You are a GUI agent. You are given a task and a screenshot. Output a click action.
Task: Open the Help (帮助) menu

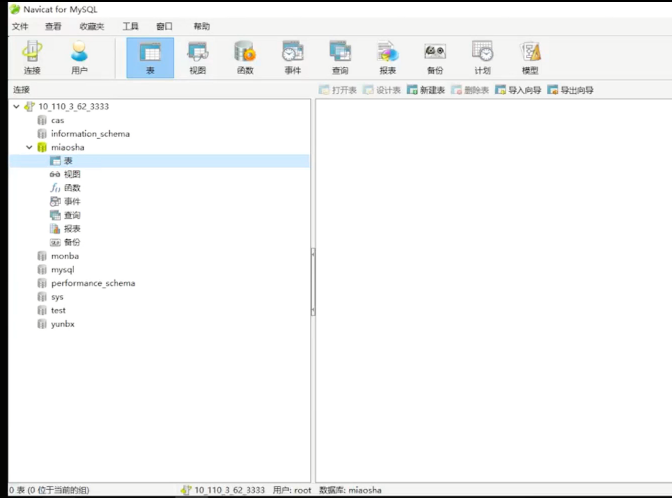pos(201,27)
